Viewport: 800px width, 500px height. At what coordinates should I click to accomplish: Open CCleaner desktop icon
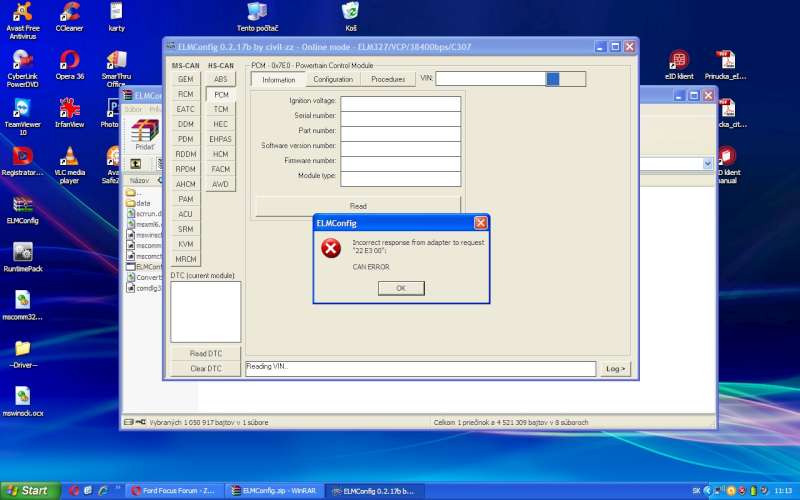point(69,13)
